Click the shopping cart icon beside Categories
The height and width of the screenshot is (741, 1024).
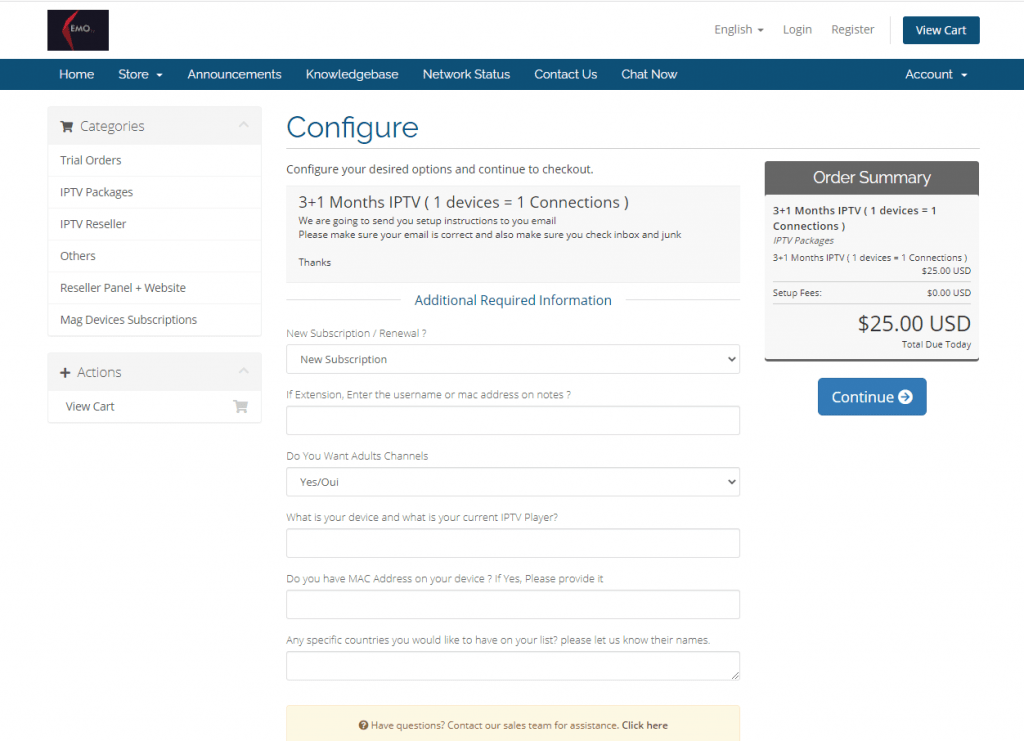coord(67,127)
